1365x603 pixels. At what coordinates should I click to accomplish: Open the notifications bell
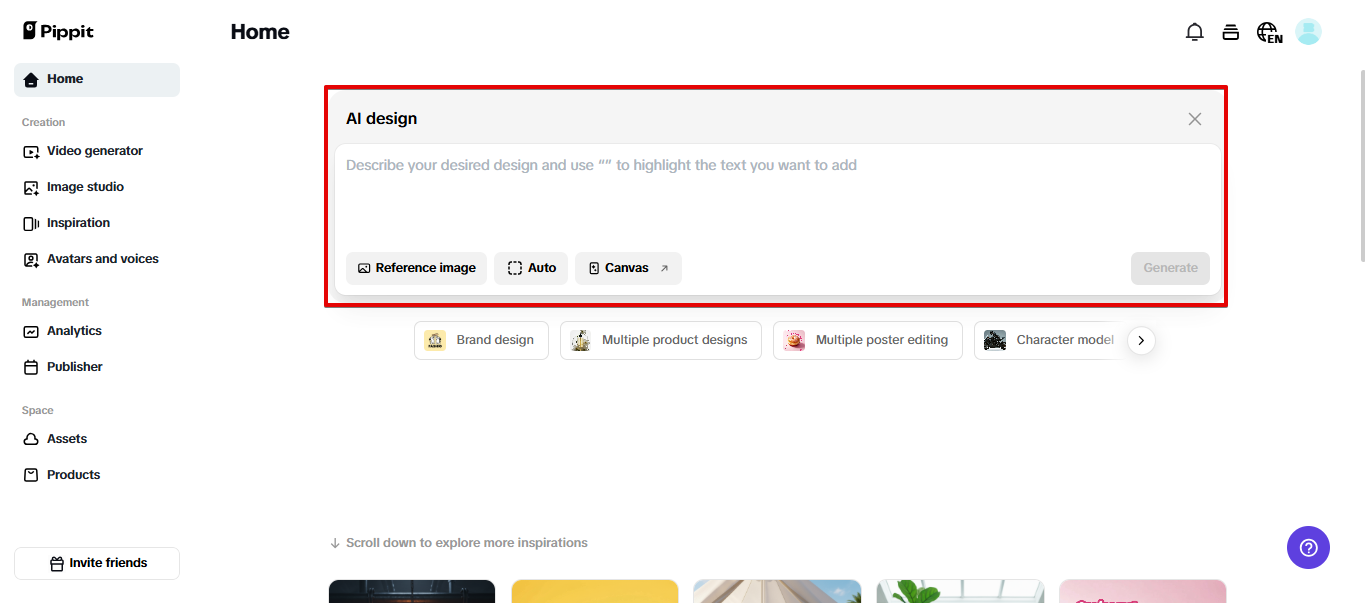pyautogui.click(x=1194, y=31)
